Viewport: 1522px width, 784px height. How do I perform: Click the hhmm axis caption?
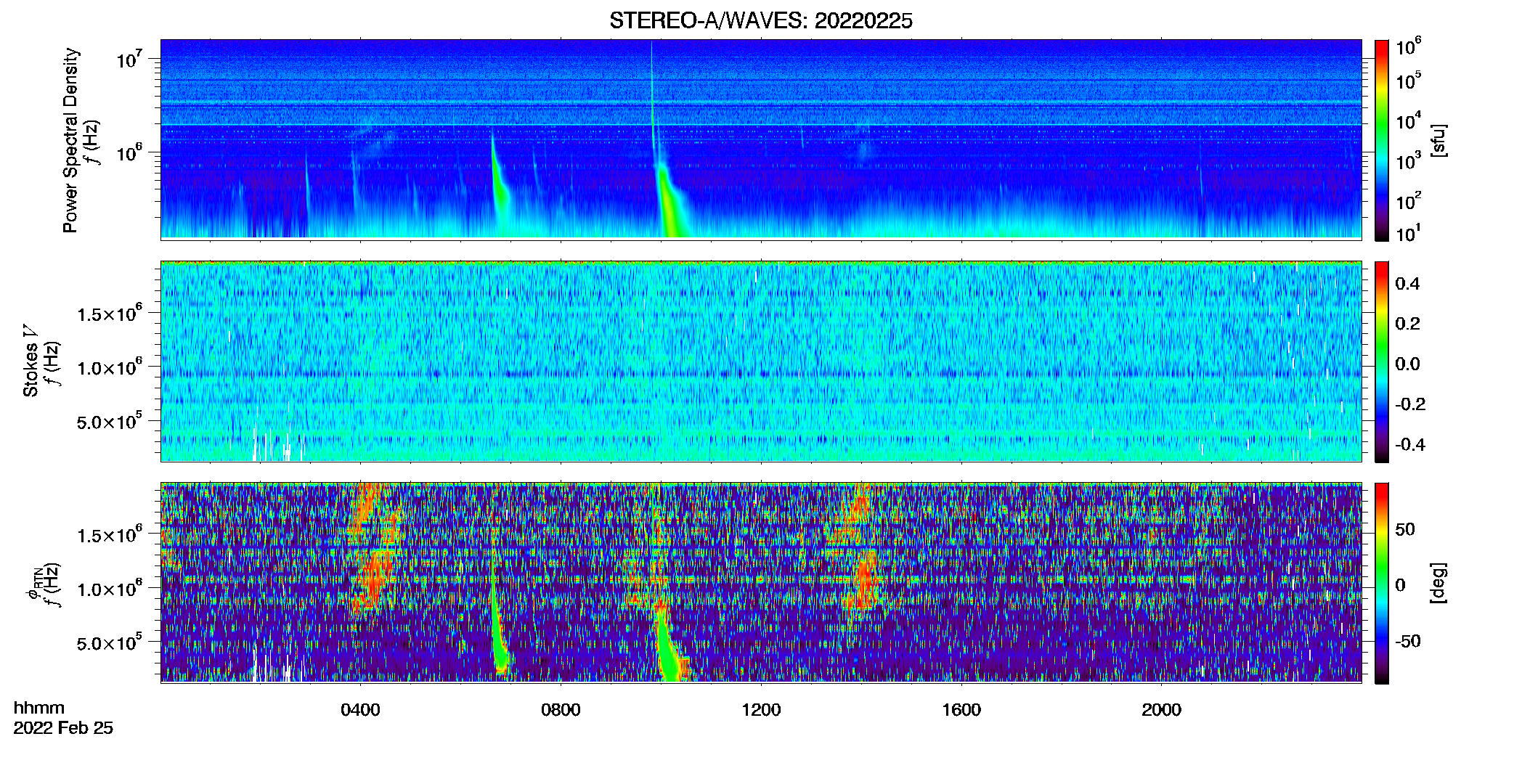[39, 708]
